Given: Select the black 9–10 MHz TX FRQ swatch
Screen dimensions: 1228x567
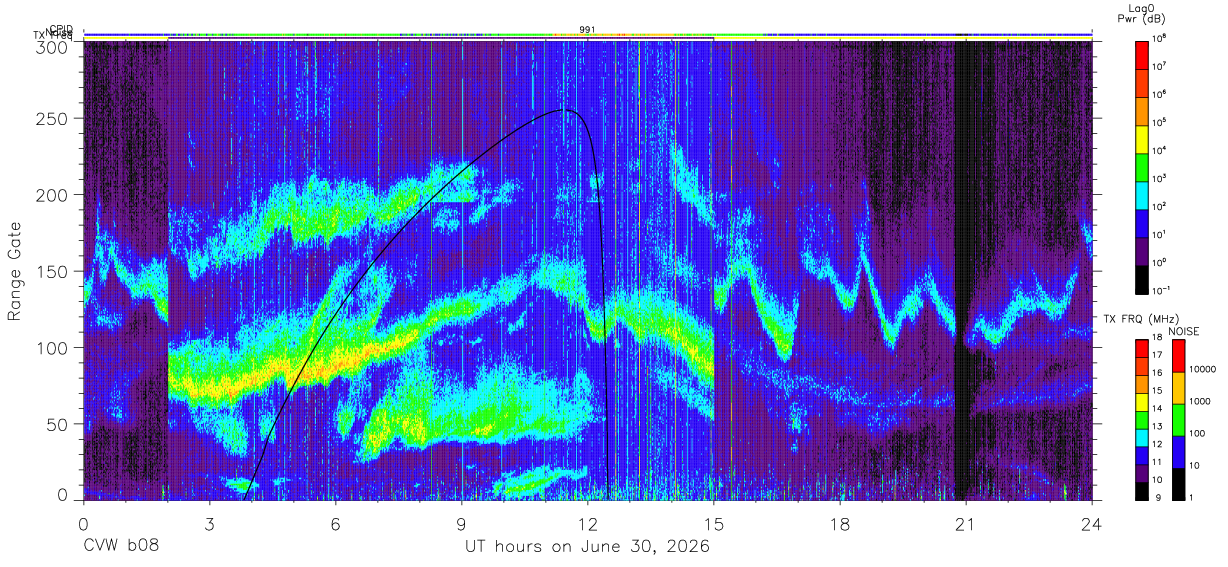Looking at the screenshot, I should pyautogui.click(x=1142, y=490).
